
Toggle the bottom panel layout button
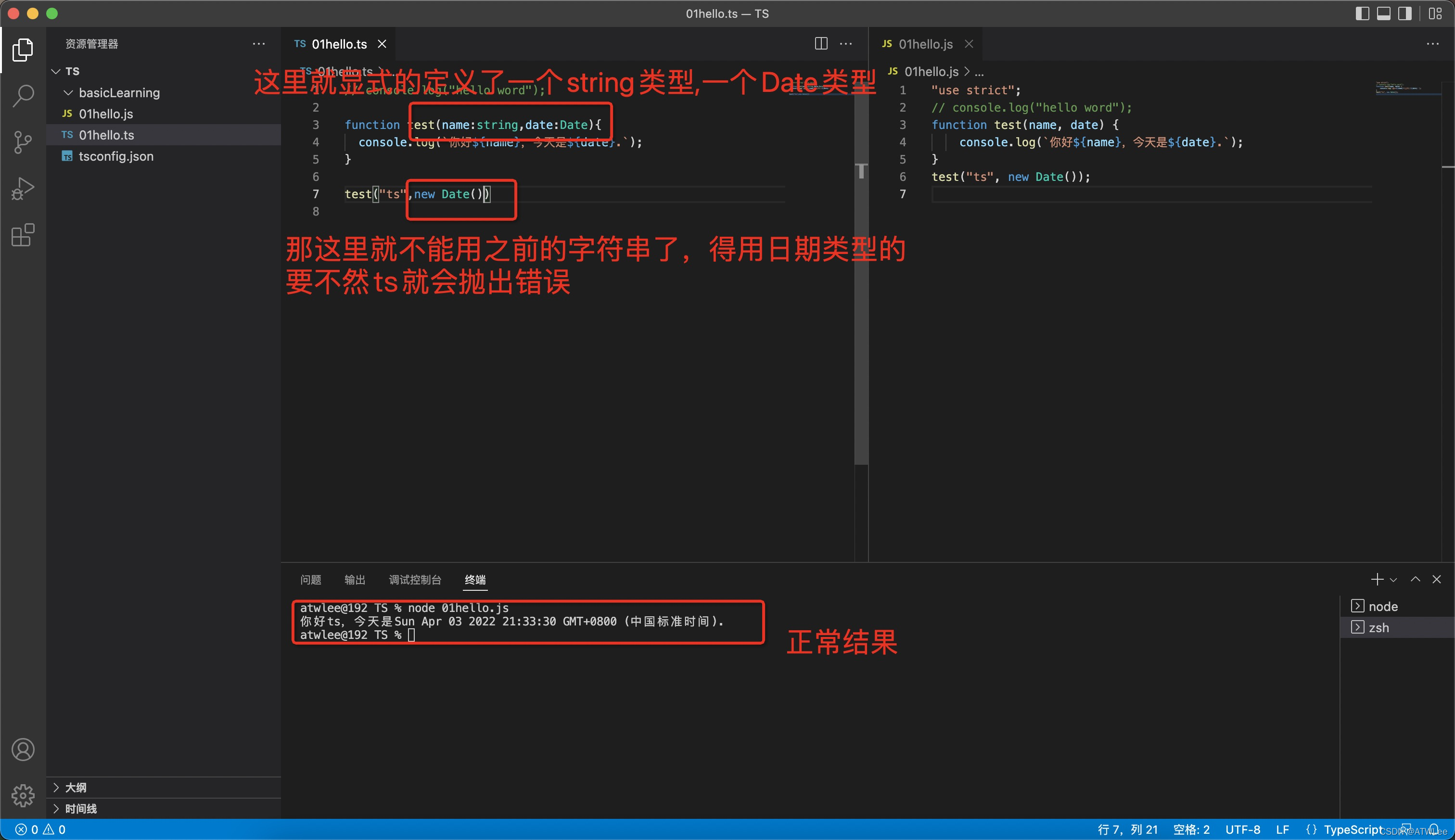pyautogui.click(x=1383, y=13)
